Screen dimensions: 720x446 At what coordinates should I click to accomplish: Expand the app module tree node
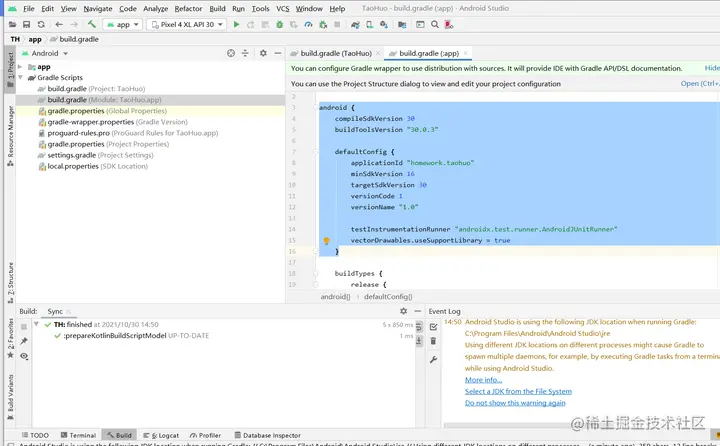point(20,67)
